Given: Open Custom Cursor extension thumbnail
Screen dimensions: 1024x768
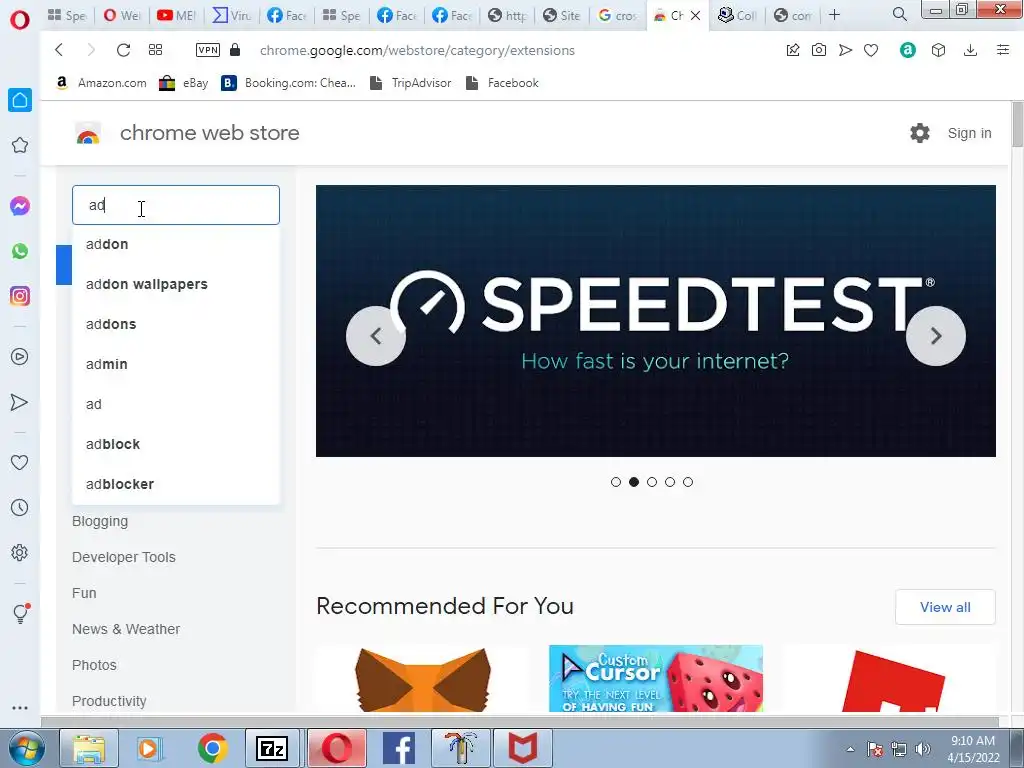Looking at the screenshot, I should pyautogui.click(x=656, y=679).
